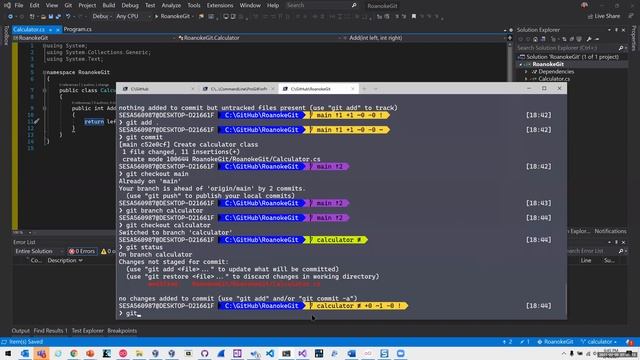
Task: Open the Windows Start button
Action: point(8,353)
